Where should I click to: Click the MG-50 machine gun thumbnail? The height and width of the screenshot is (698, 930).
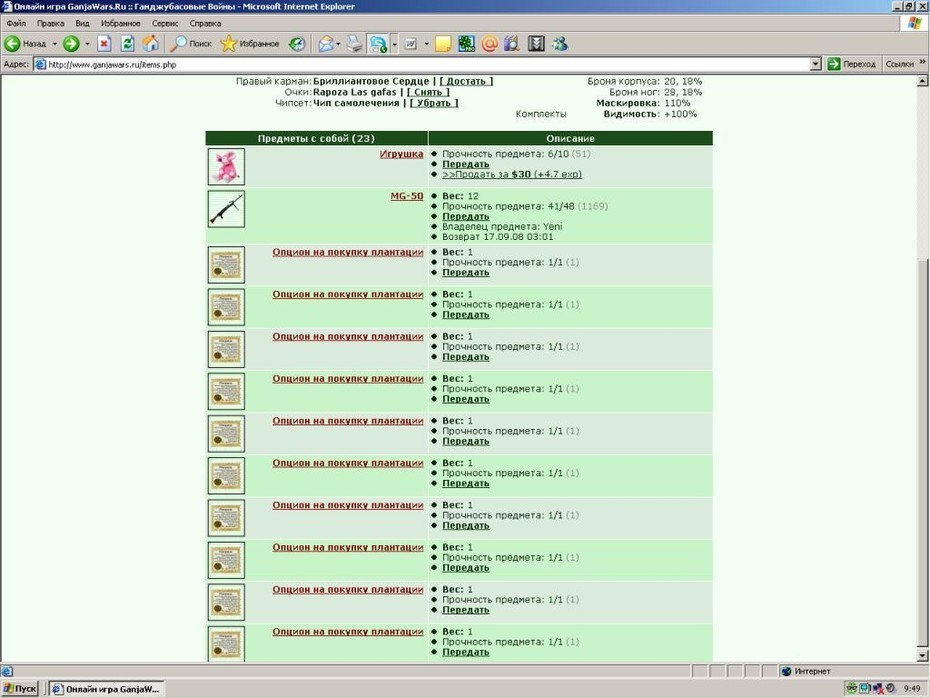[226, 209]
